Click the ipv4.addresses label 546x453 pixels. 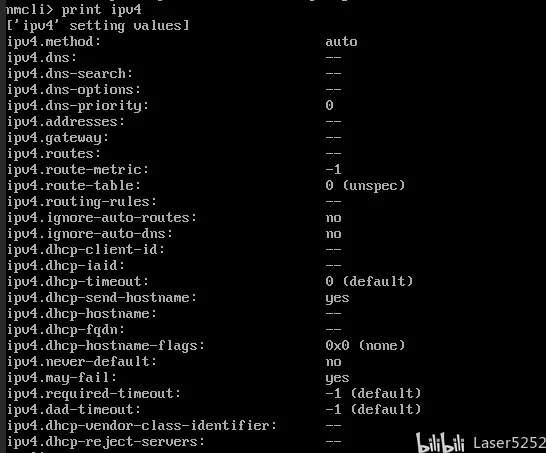tap(66, 122)
